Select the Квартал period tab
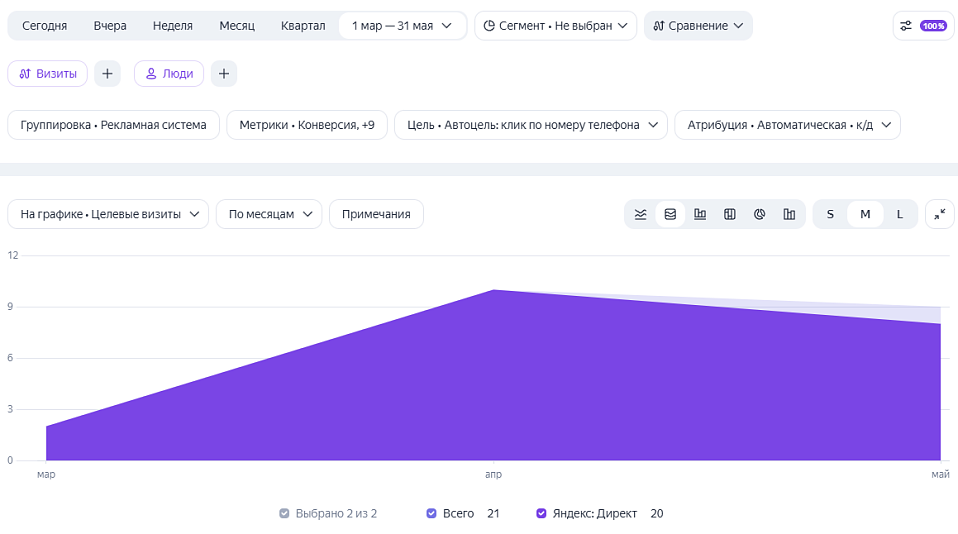 303,26
